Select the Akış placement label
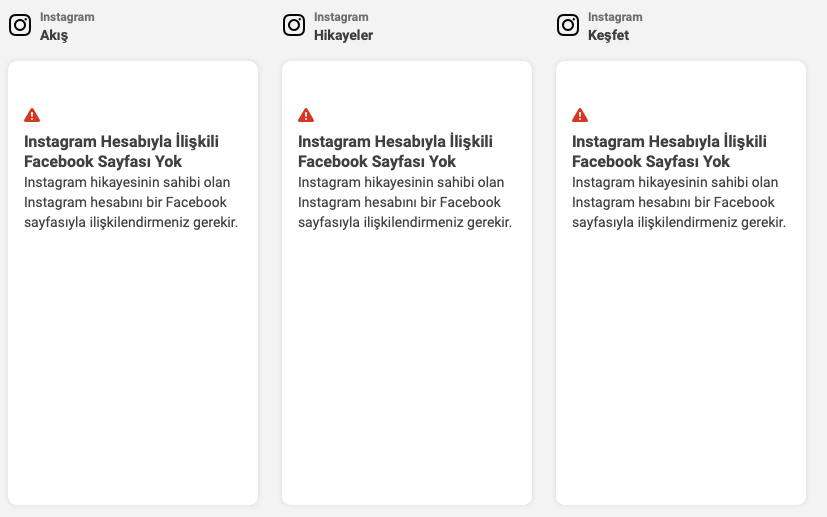 [54, 35]
